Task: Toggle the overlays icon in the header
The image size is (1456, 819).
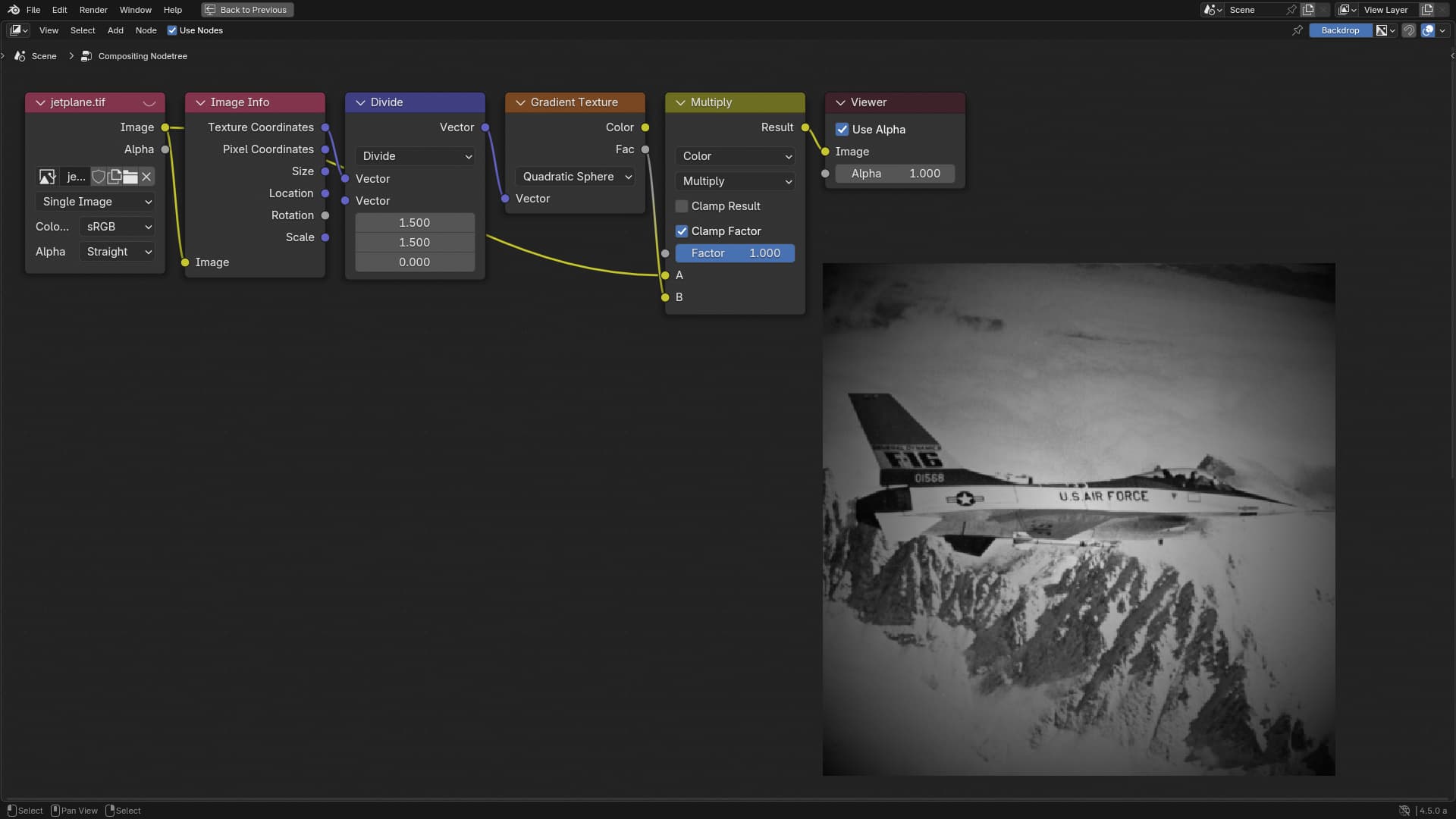Action: [1428, 30]
